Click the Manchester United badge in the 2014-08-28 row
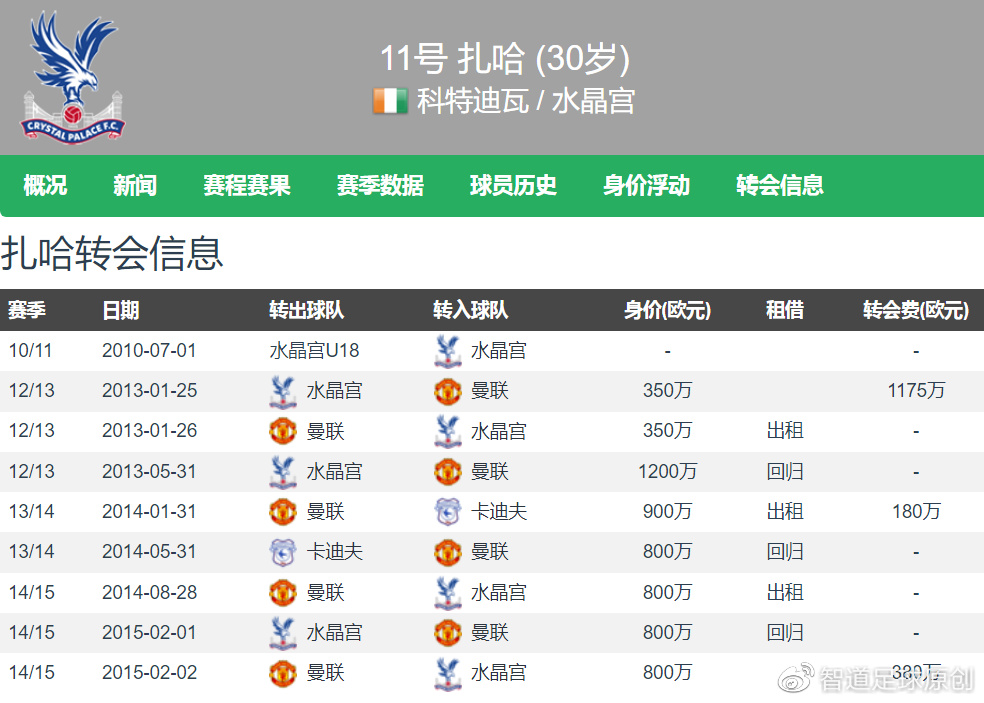 [284, 592]
